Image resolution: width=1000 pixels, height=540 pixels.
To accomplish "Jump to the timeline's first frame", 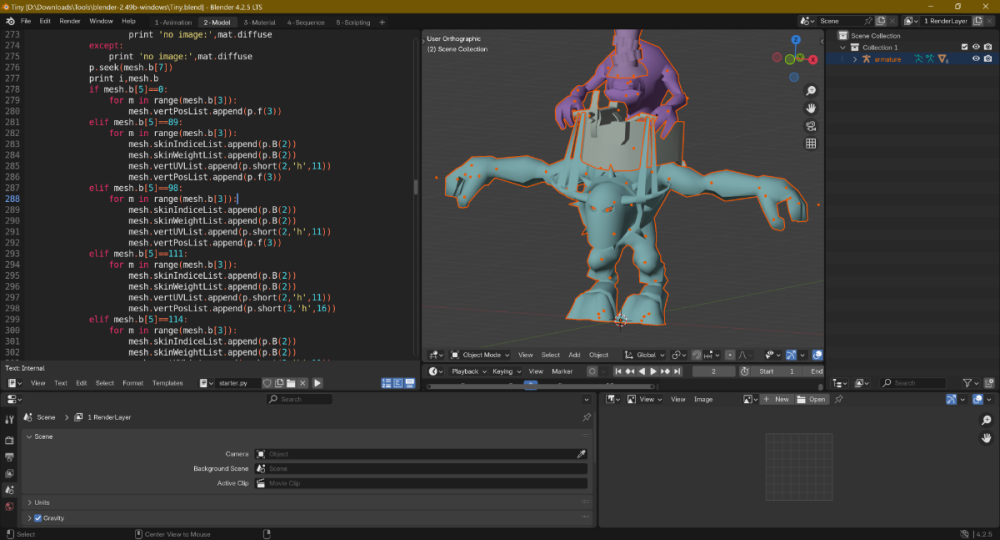I will click(x=619, y=371).
